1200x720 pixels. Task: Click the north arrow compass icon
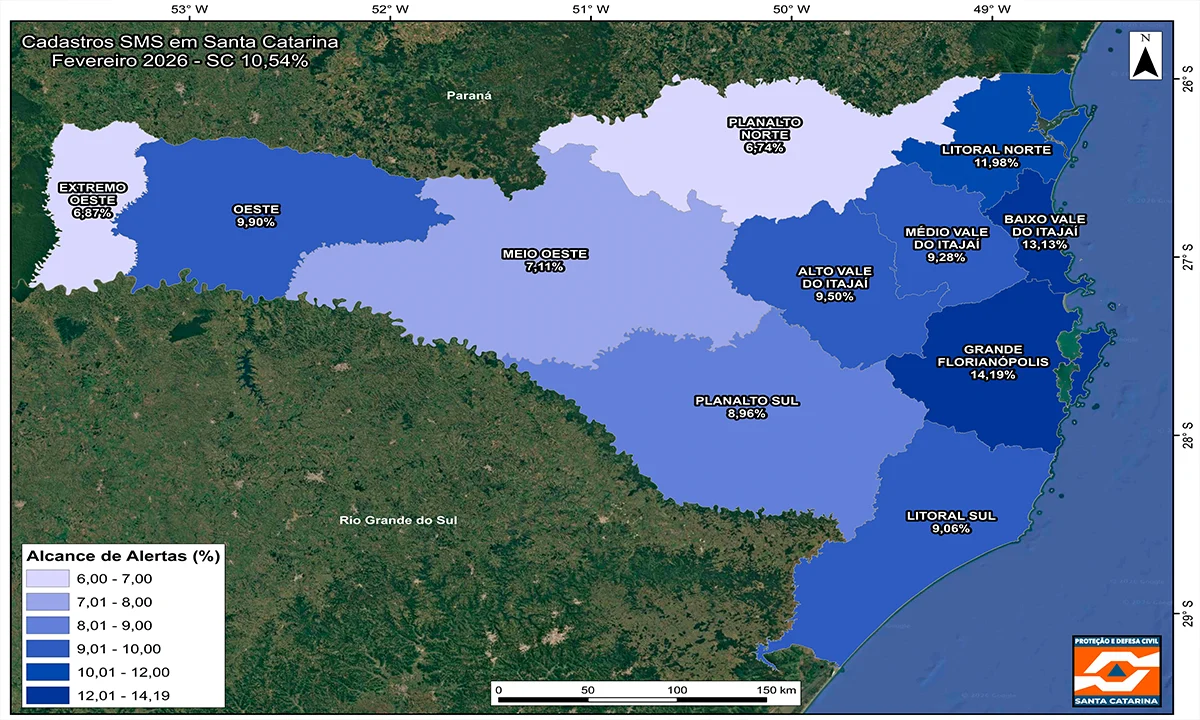[x=1145, y=56]
